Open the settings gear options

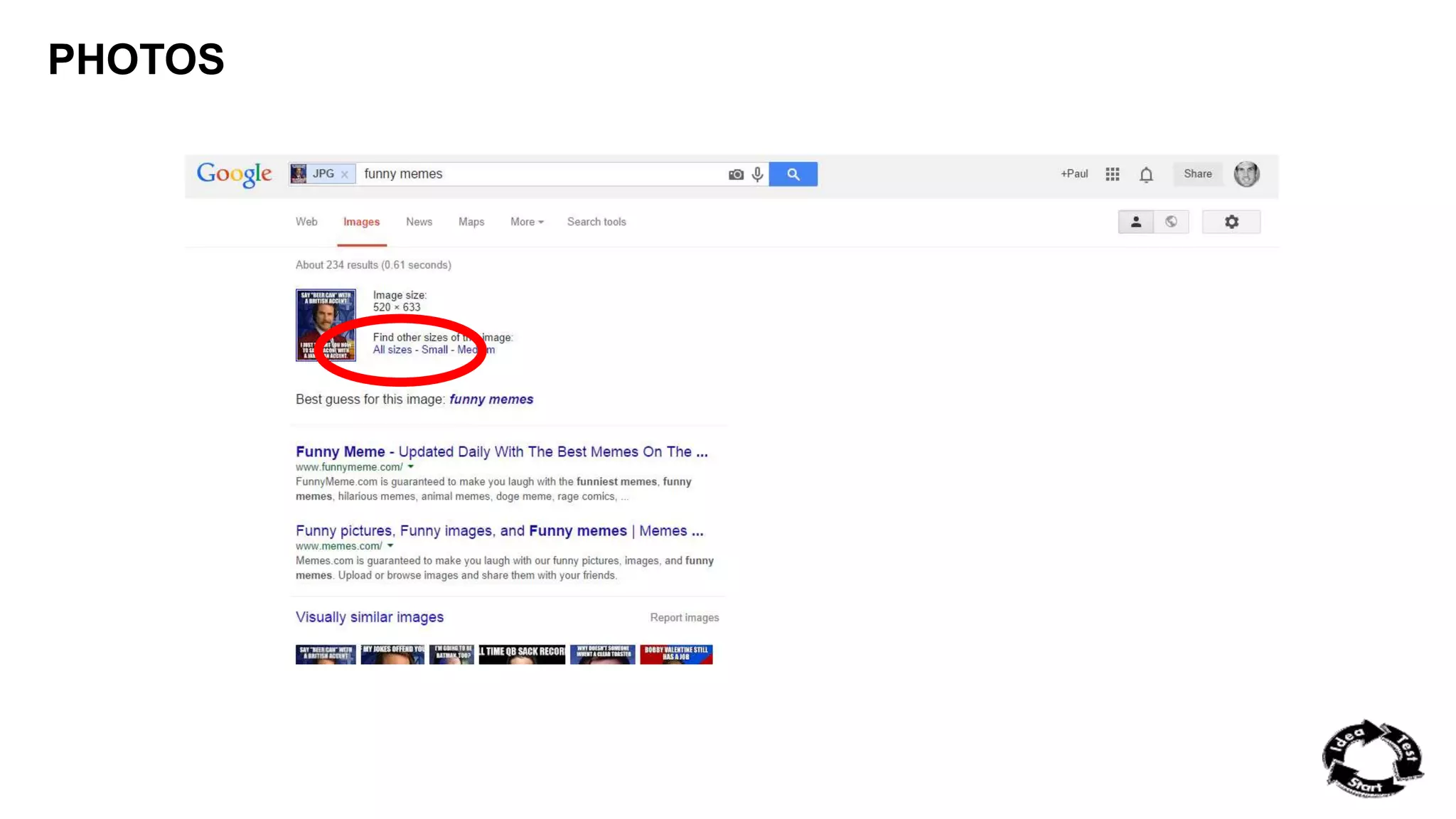click(1231, 222)
